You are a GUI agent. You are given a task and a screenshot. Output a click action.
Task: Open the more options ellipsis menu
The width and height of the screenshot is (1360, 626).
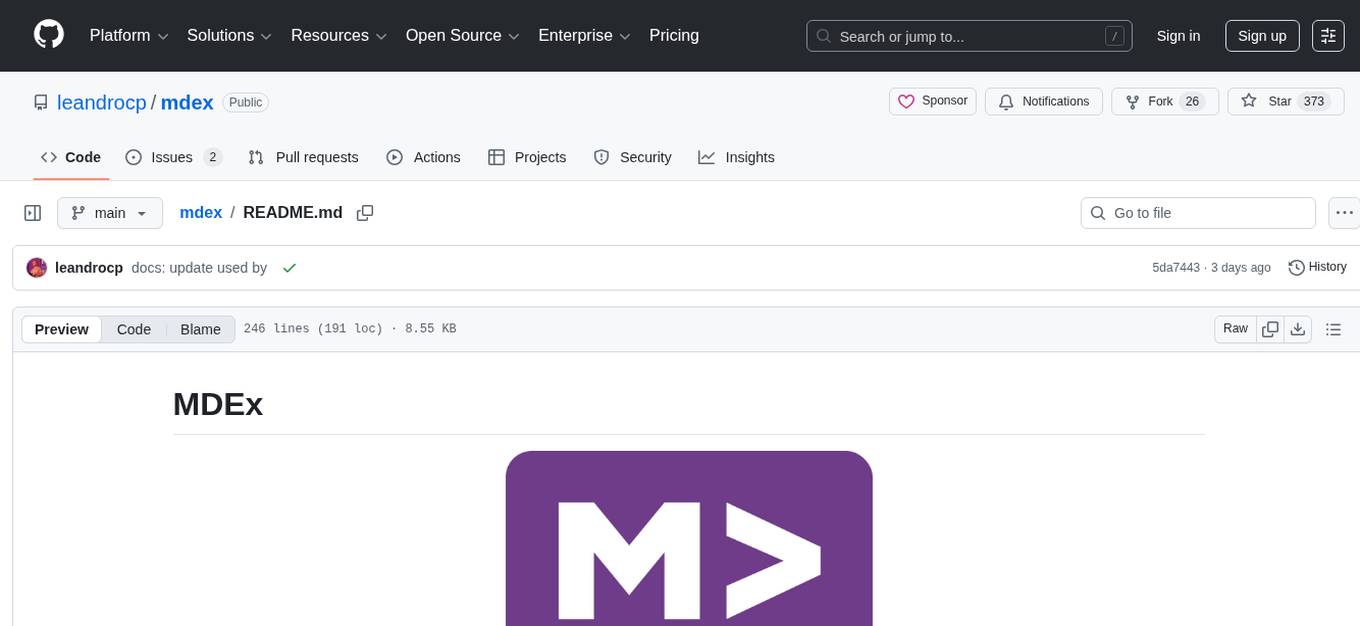pyautogui.click(x=1344, y=212)
